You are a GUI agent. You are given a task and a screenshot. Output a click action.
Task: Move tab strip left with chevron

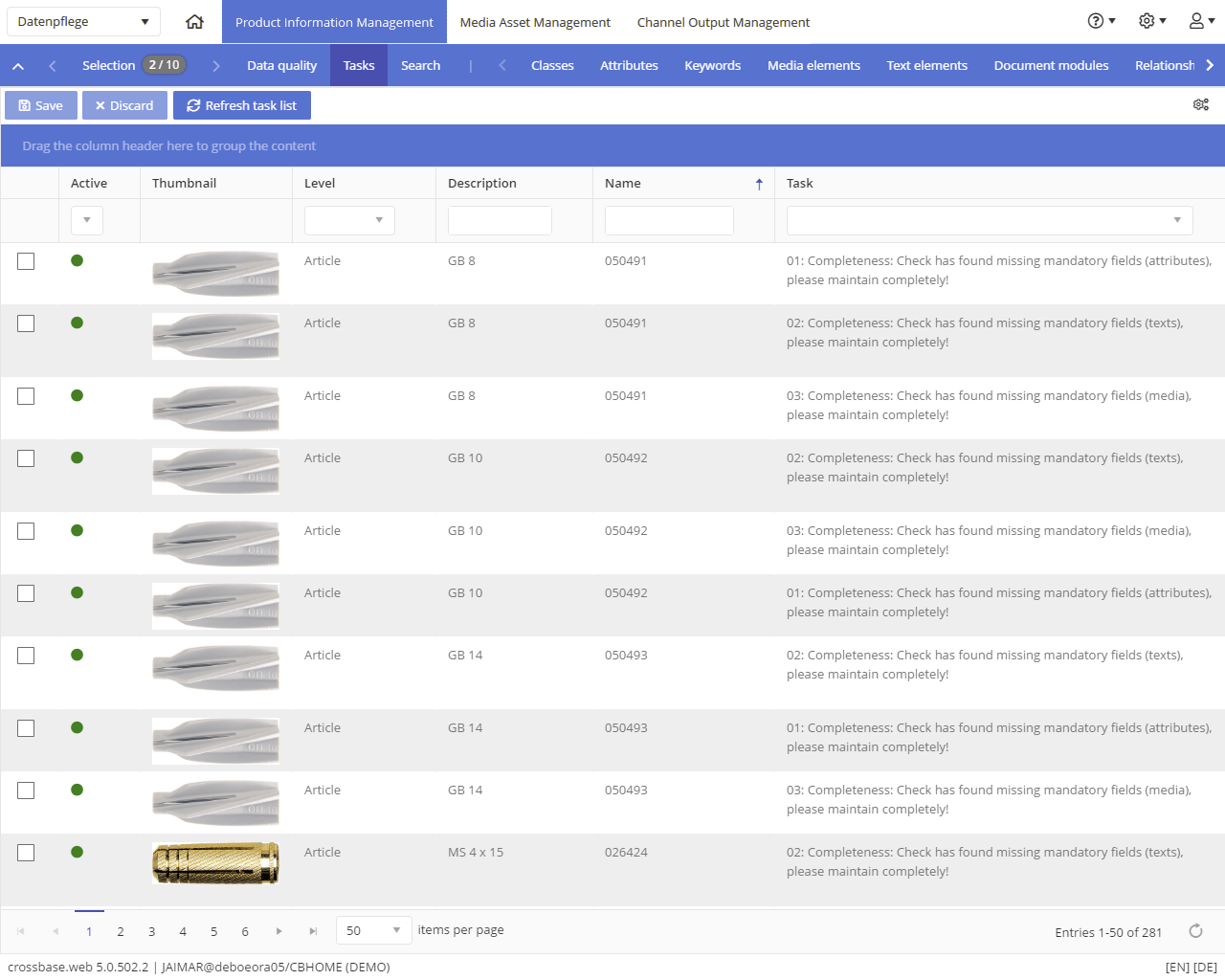tap(502, 66)
